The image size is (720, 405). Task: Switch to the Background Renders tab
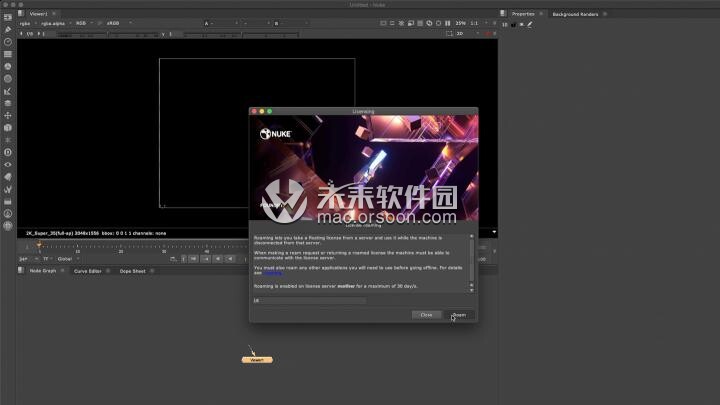click(575, 14)
